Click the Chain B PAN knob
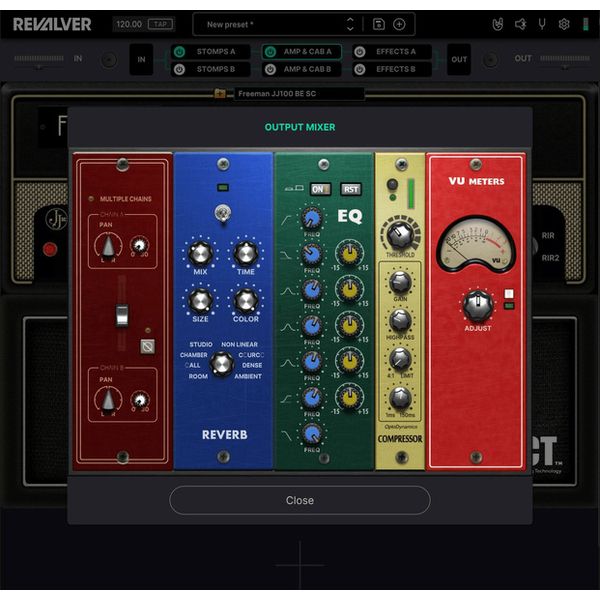The width and height of the screenshot is (600, 600). (108, 400)
